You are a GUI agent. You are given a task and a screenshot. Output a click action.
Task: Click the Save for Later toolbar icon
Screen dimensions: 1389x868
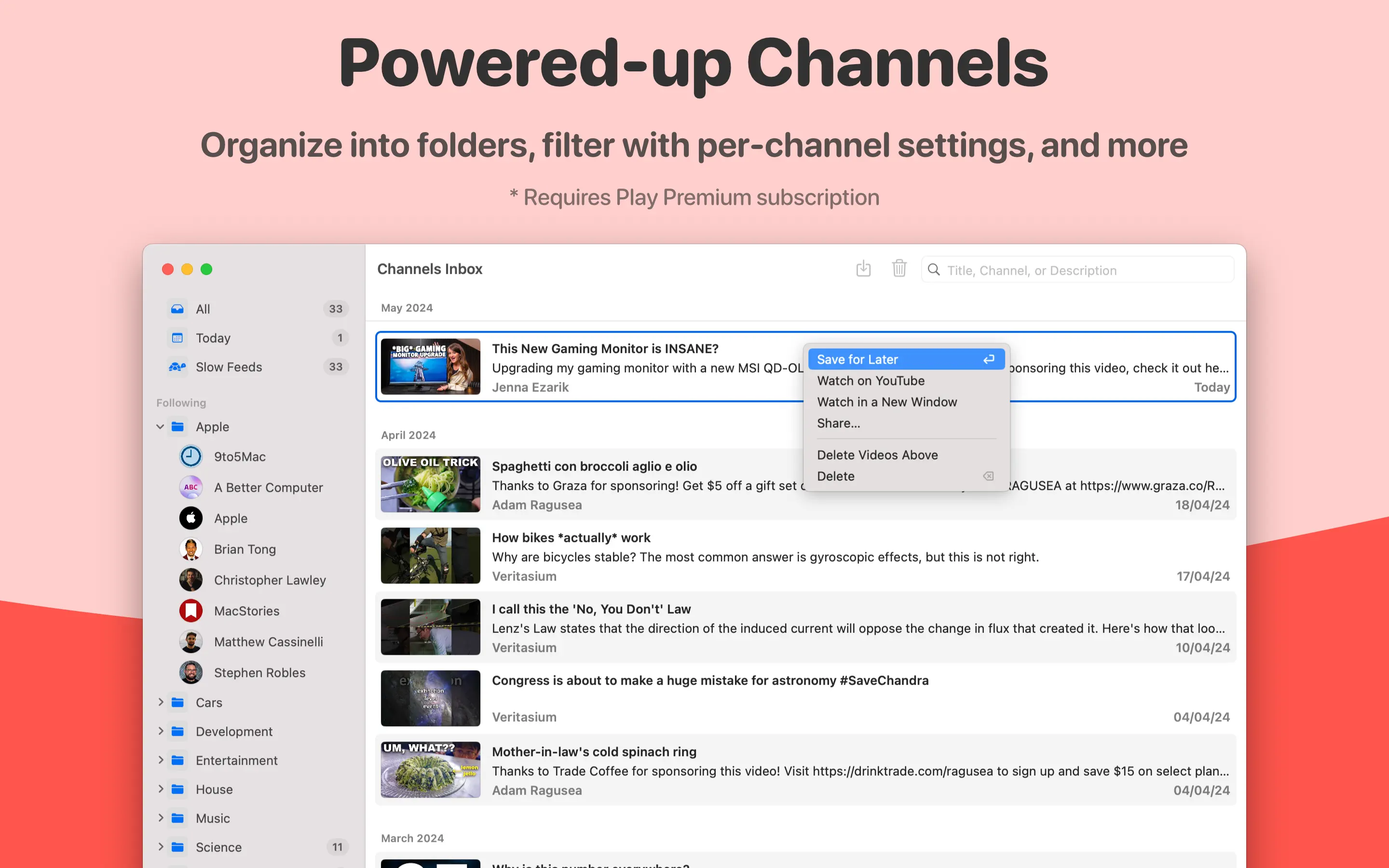(x=863, y=269)
